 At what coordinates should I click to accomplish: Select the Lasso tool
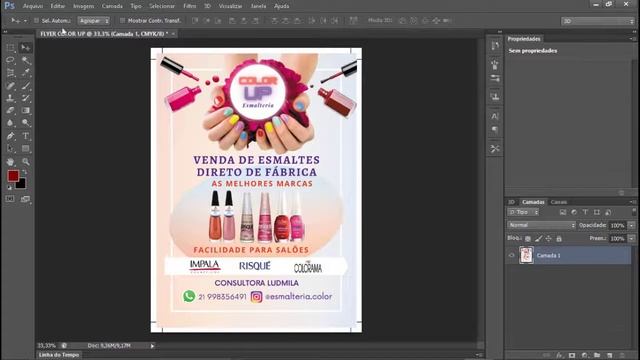[x=10, y=60]
